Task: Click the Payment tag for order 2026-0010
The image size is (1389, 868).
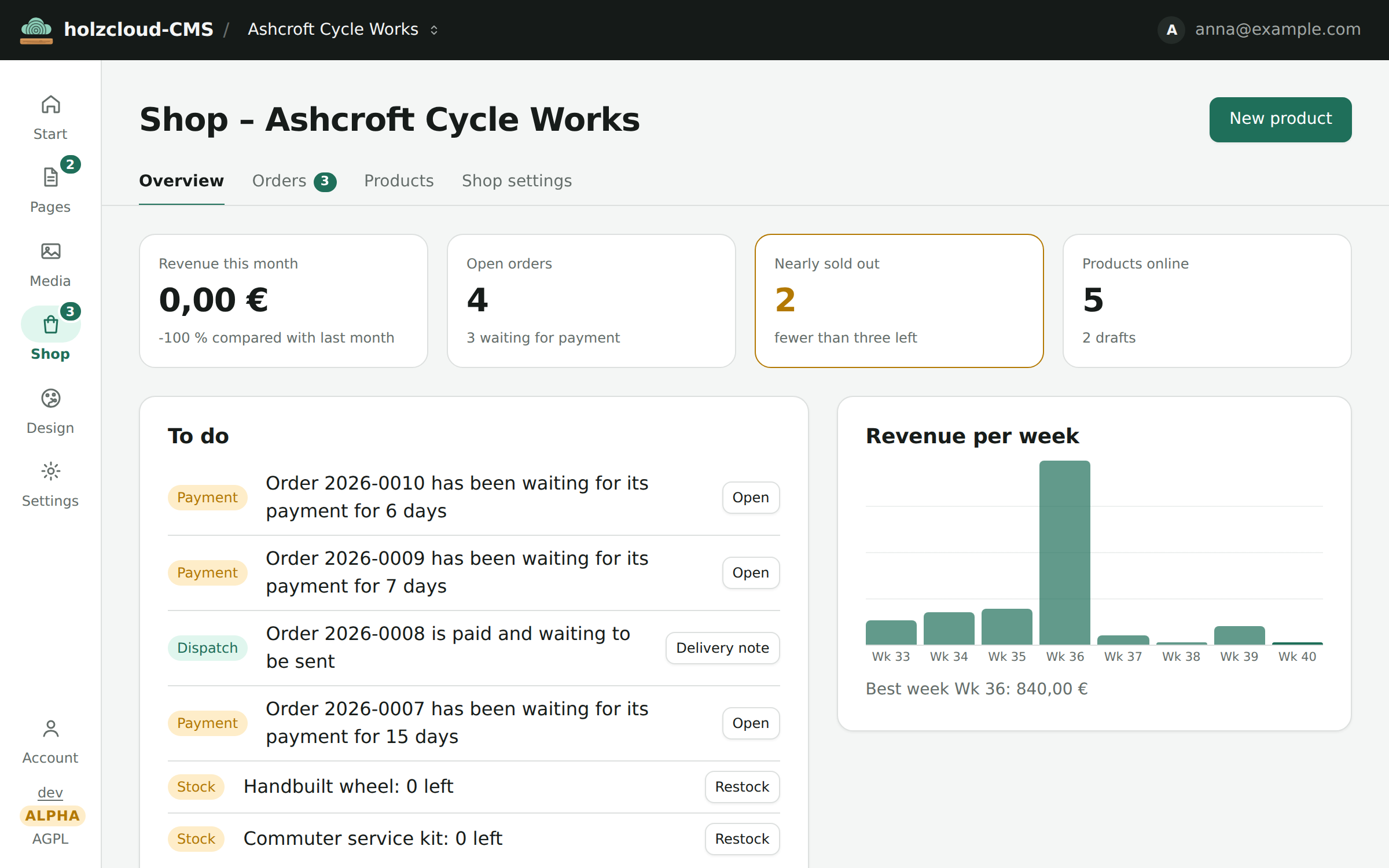Action: coord(207,498)
